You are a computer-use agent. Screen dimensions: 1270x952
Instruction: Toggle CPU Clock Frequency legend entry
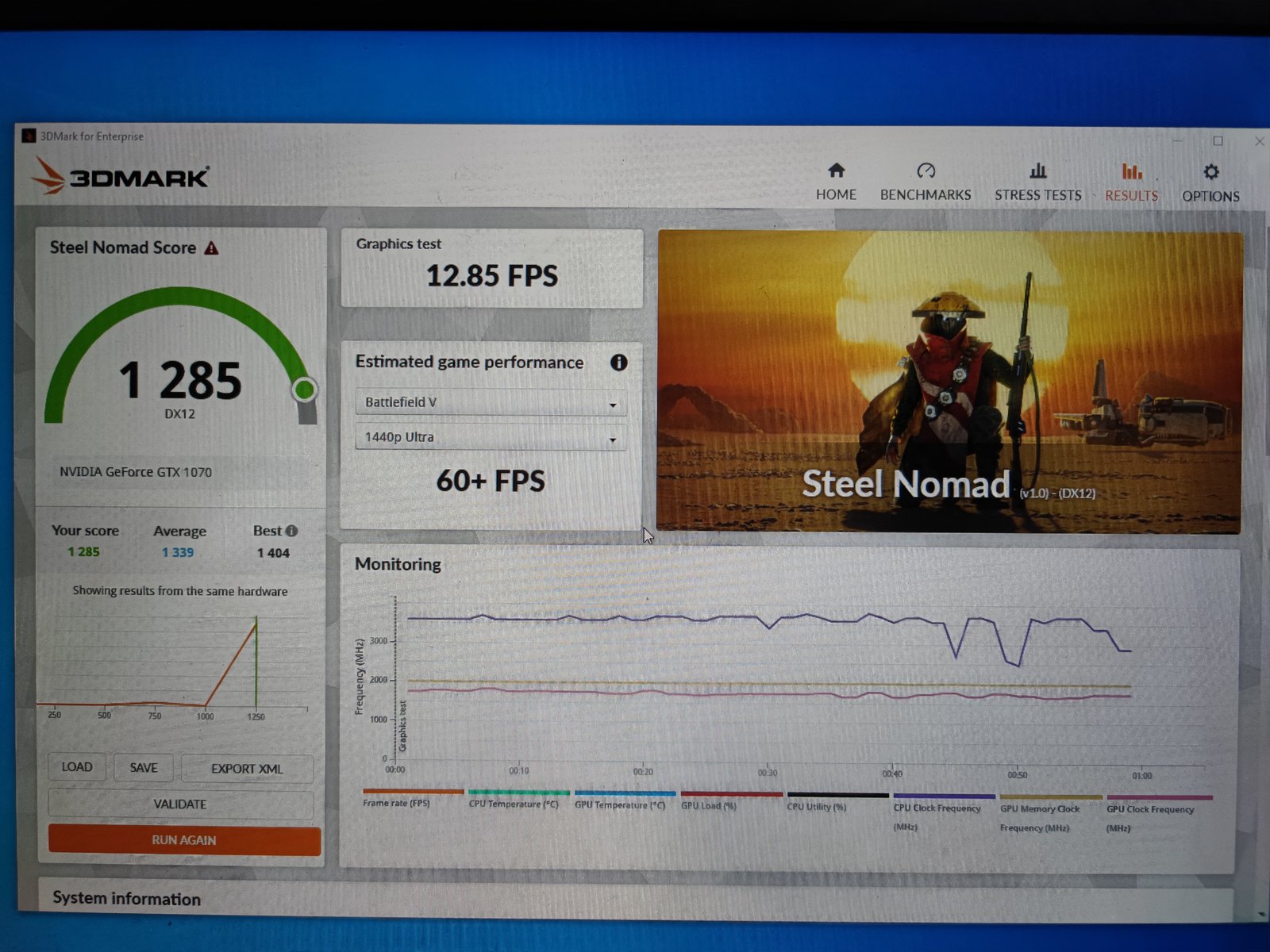pyautogui.click(x=944, y=812)
